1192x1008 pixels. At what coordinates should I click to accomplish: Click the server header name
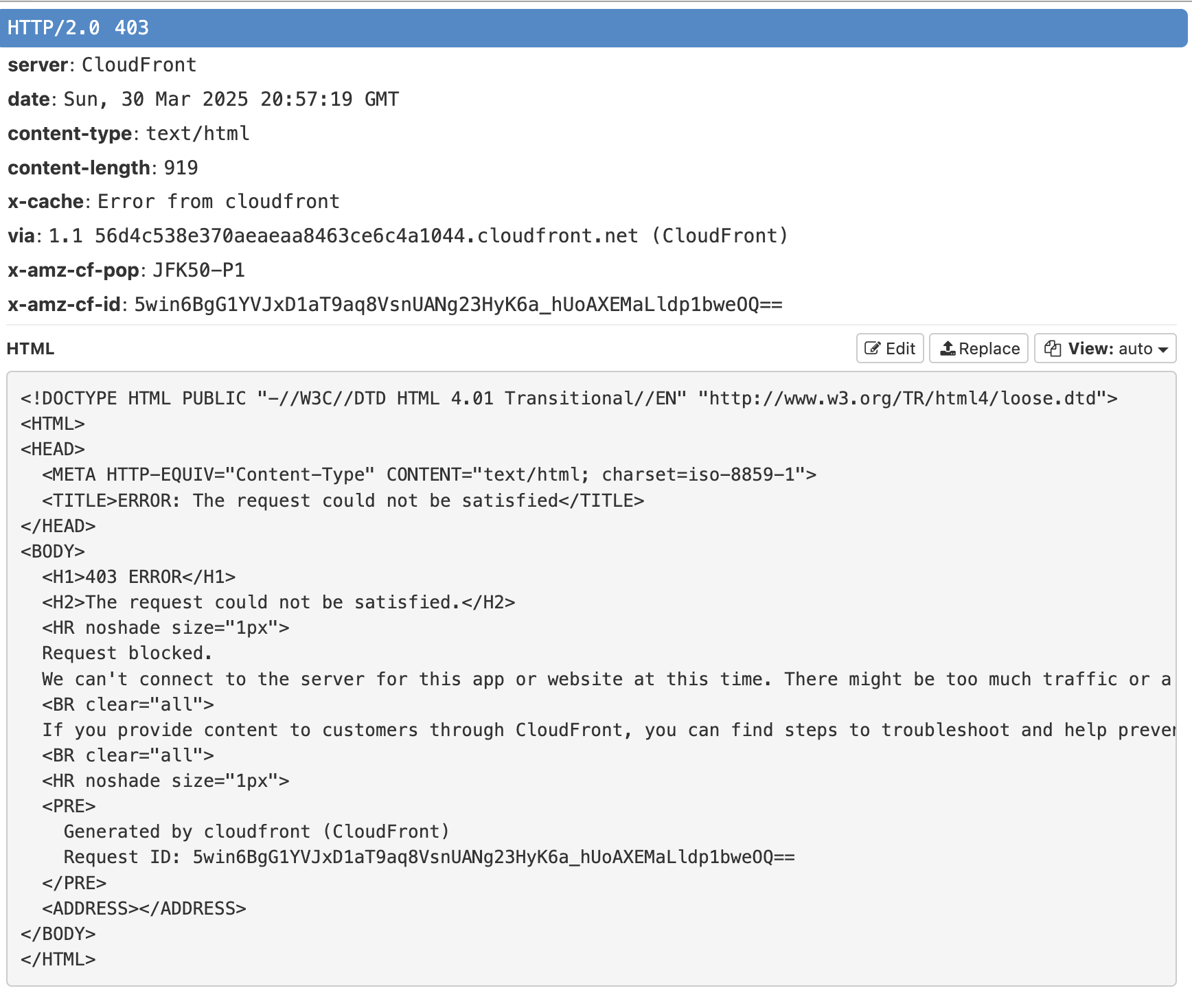point(38,65)
